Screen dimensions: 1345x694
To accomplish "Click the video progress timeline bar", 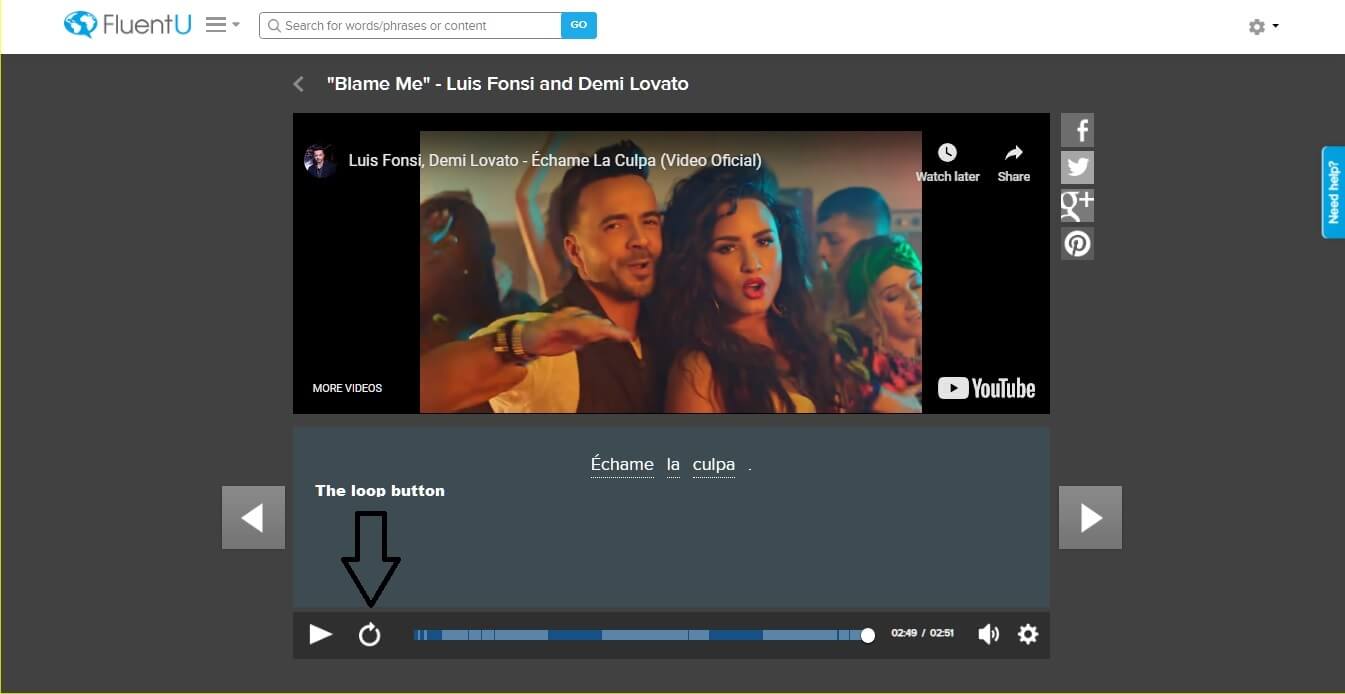I will click(641, 635).
